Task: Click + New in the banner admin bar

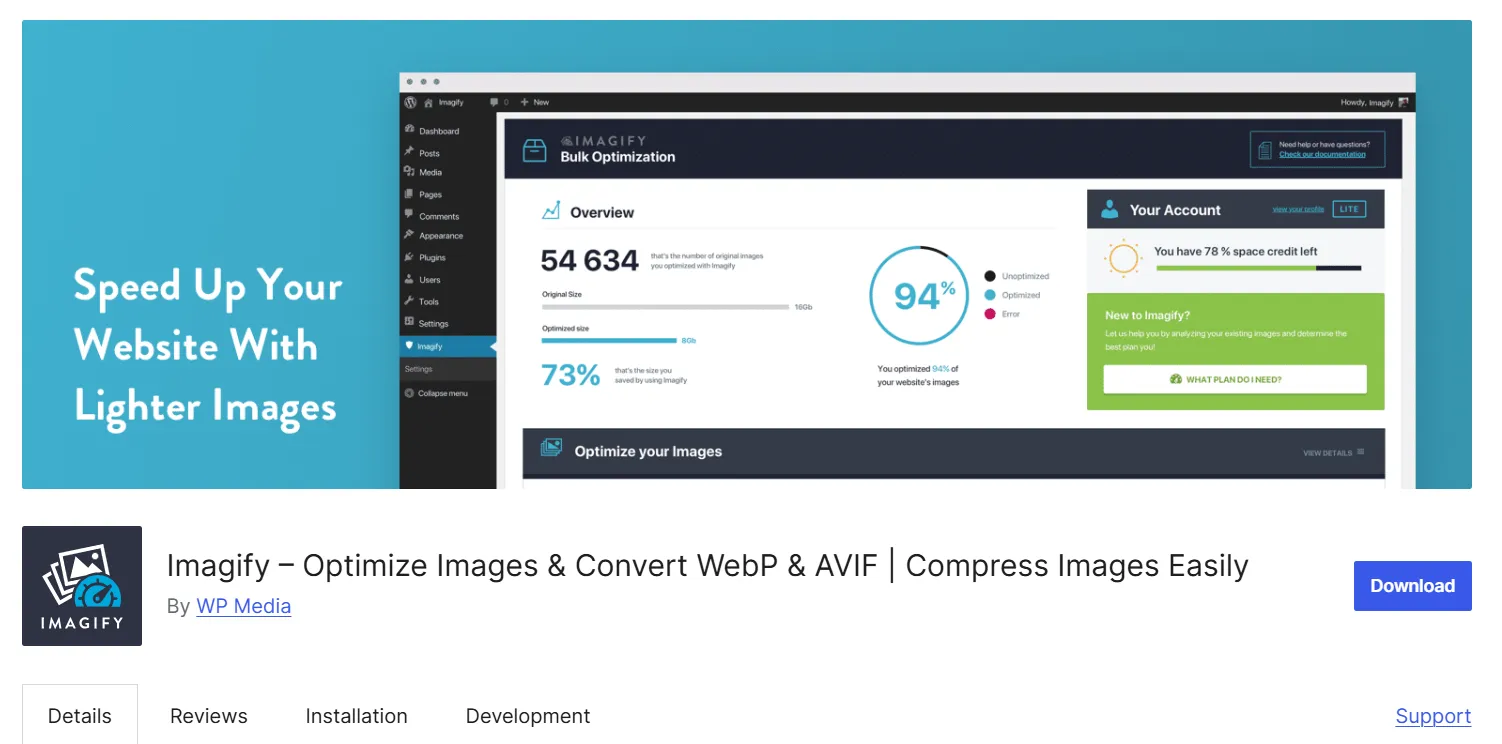Action: (x=535, y=102)
